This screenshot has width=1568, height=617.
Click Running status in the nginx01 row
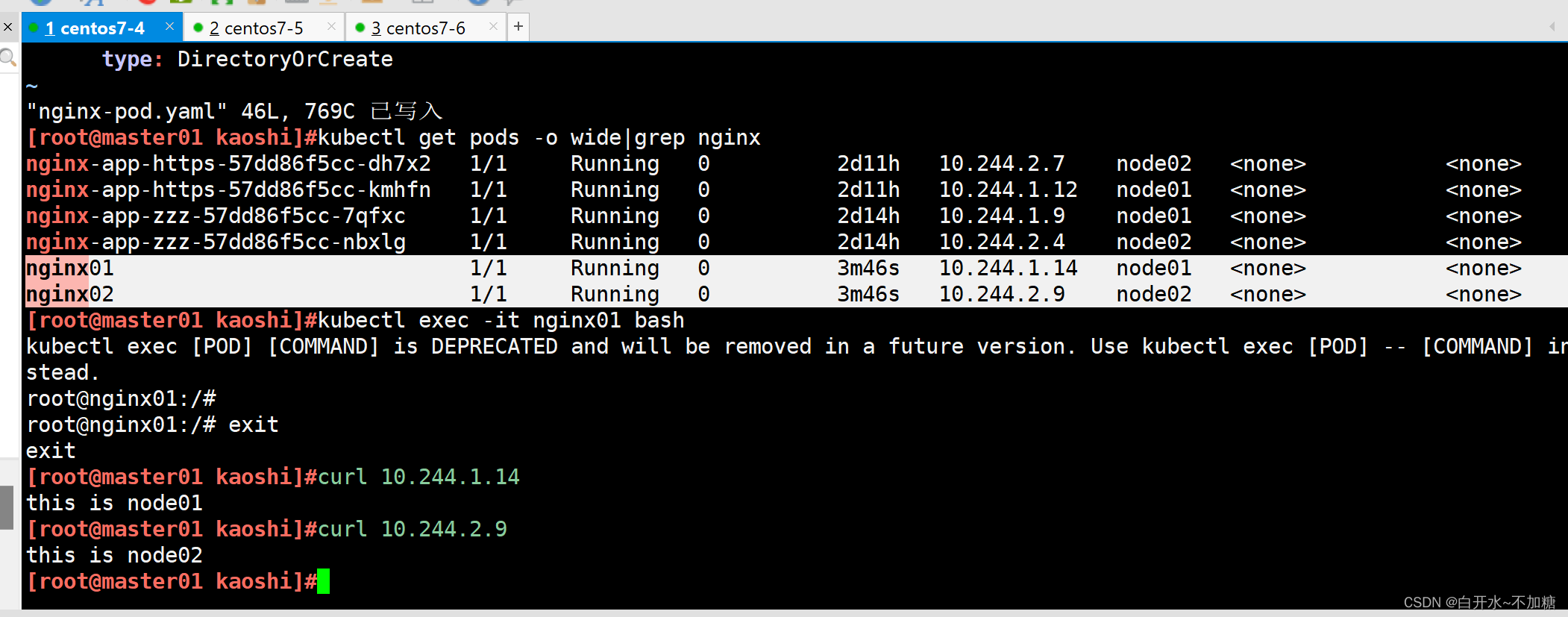pos(615,268)
